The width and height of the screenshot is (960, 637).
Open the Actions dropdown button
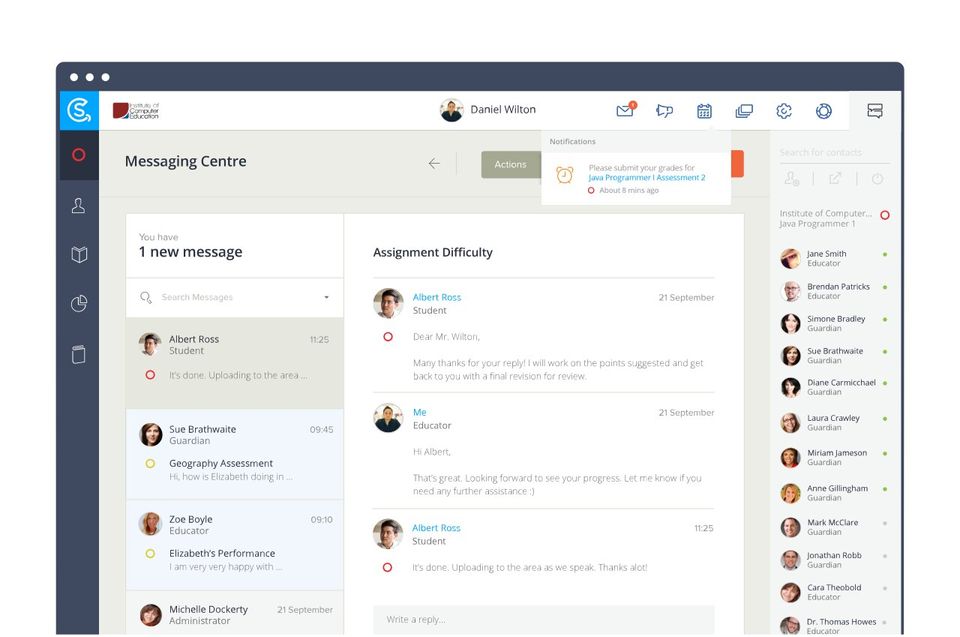click(511, 164)
